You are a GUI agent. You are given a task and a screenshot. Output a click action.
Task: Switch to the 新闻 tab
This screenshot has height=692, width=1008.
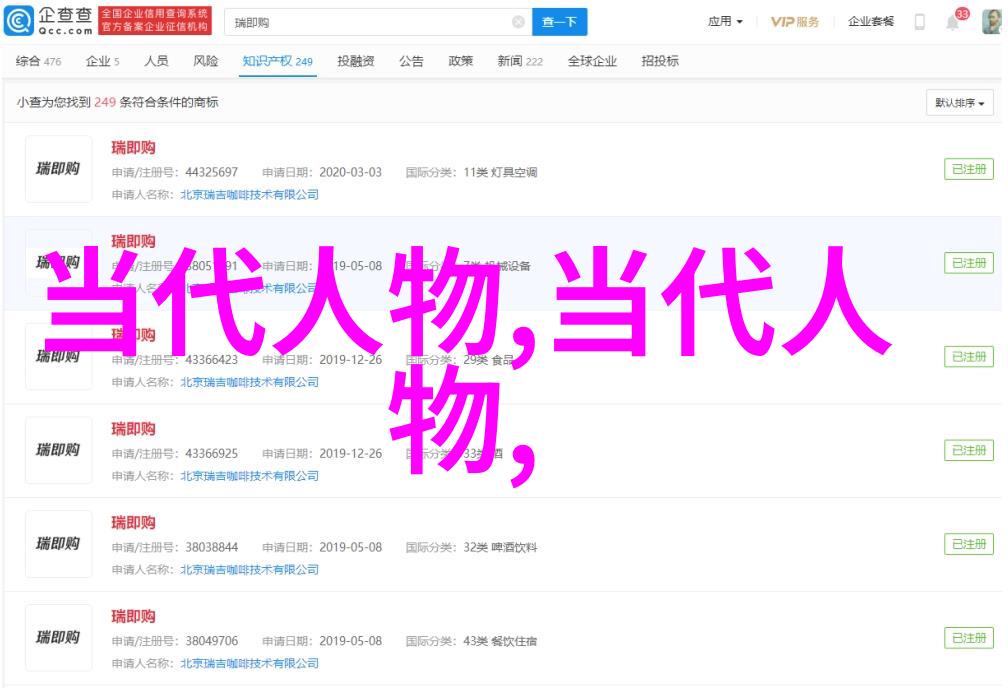click(520, 62)
